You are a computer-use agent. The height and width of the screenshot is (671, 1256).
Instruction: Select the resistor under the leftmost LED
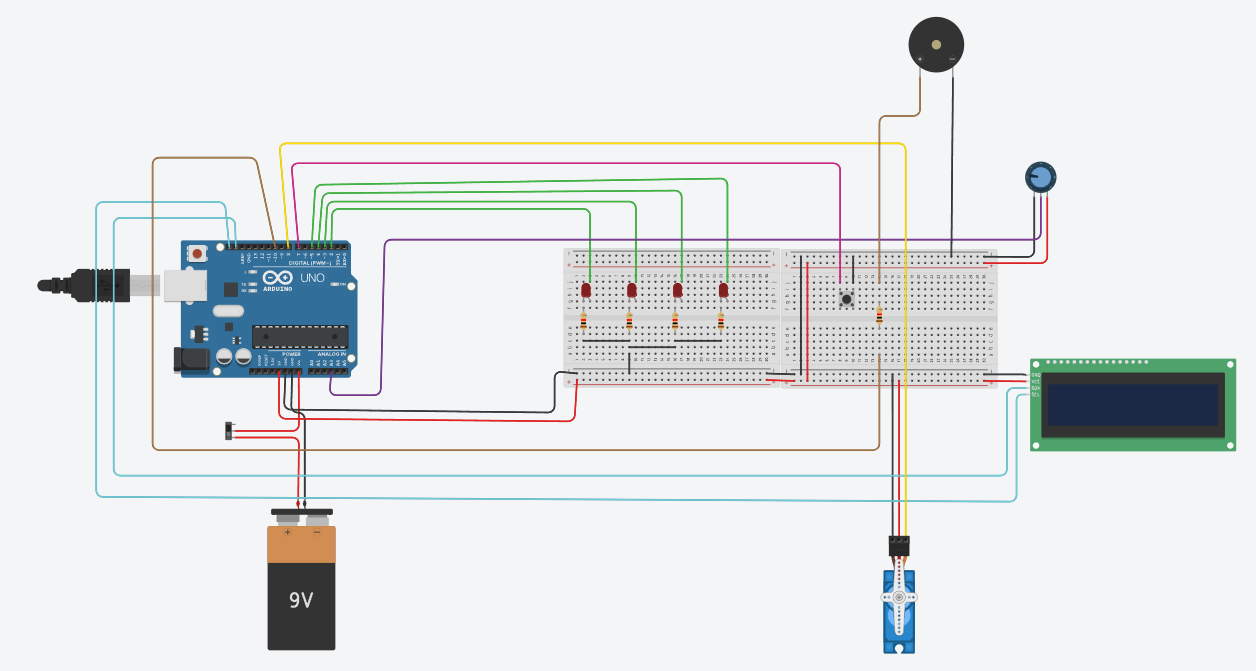(x=584, y=321)
